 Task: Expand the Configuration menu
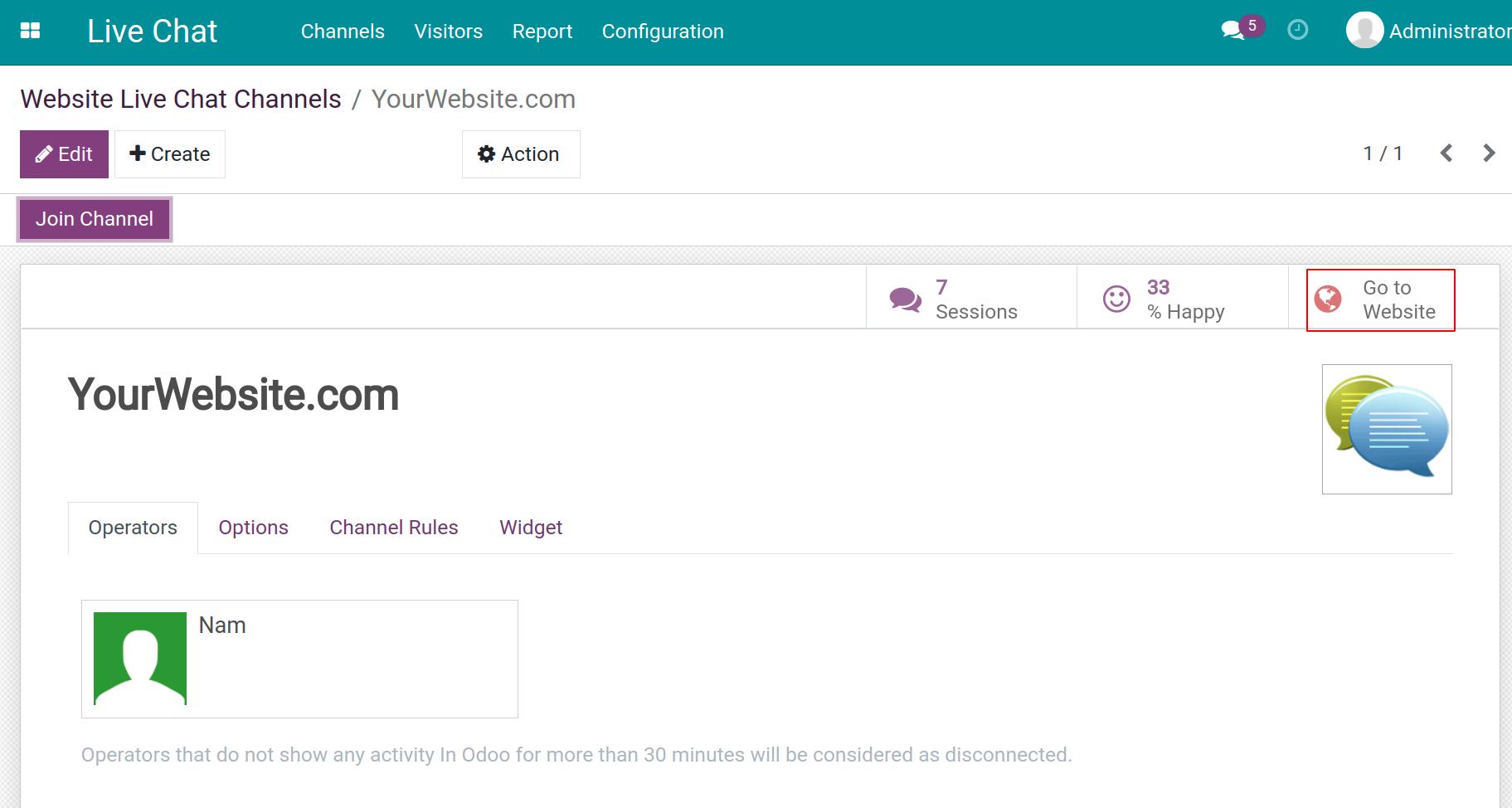click(662, 32)
